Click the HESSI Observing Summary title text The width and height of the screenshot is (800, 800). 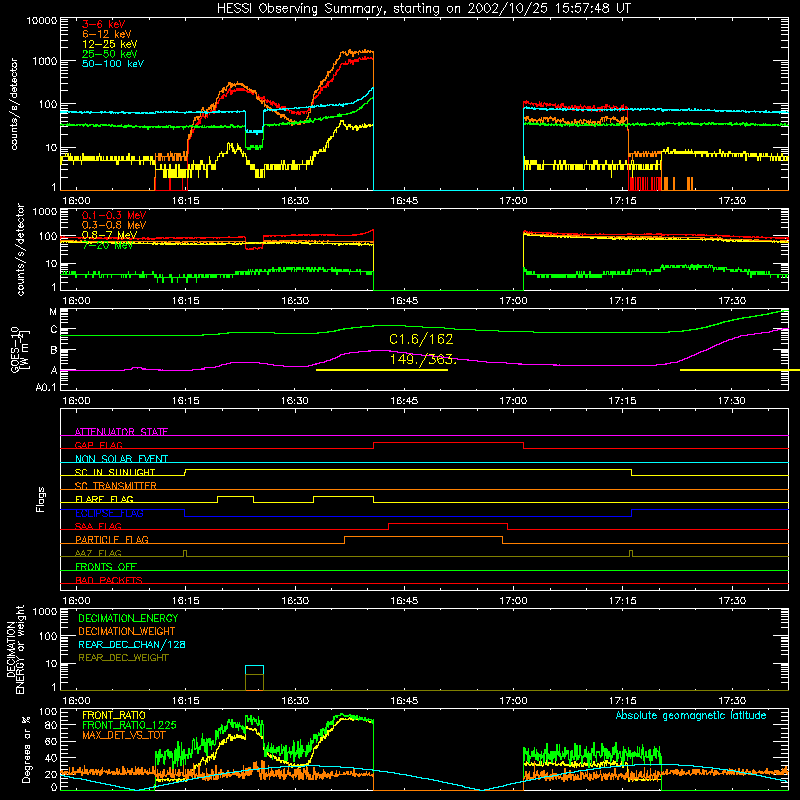(423, 9)
